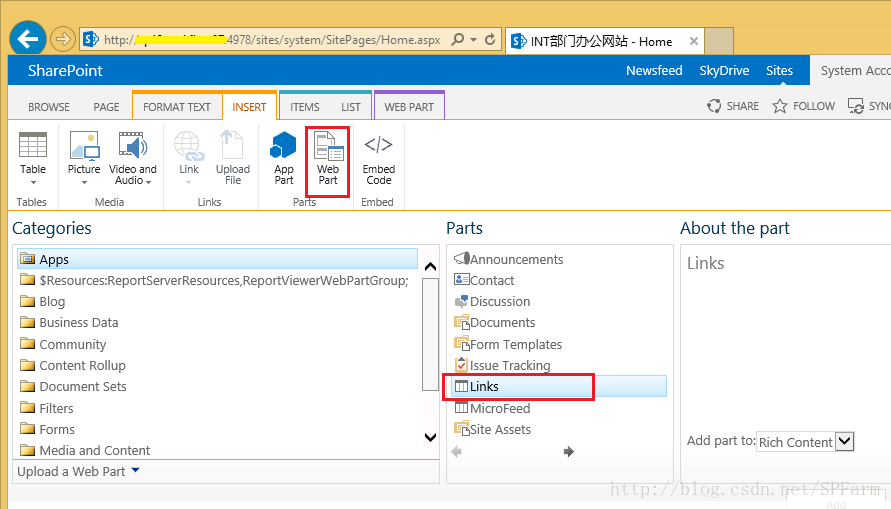Screen dimensions: 891x509
Task: Open the SkyDrive link
Action: [724, 70]
